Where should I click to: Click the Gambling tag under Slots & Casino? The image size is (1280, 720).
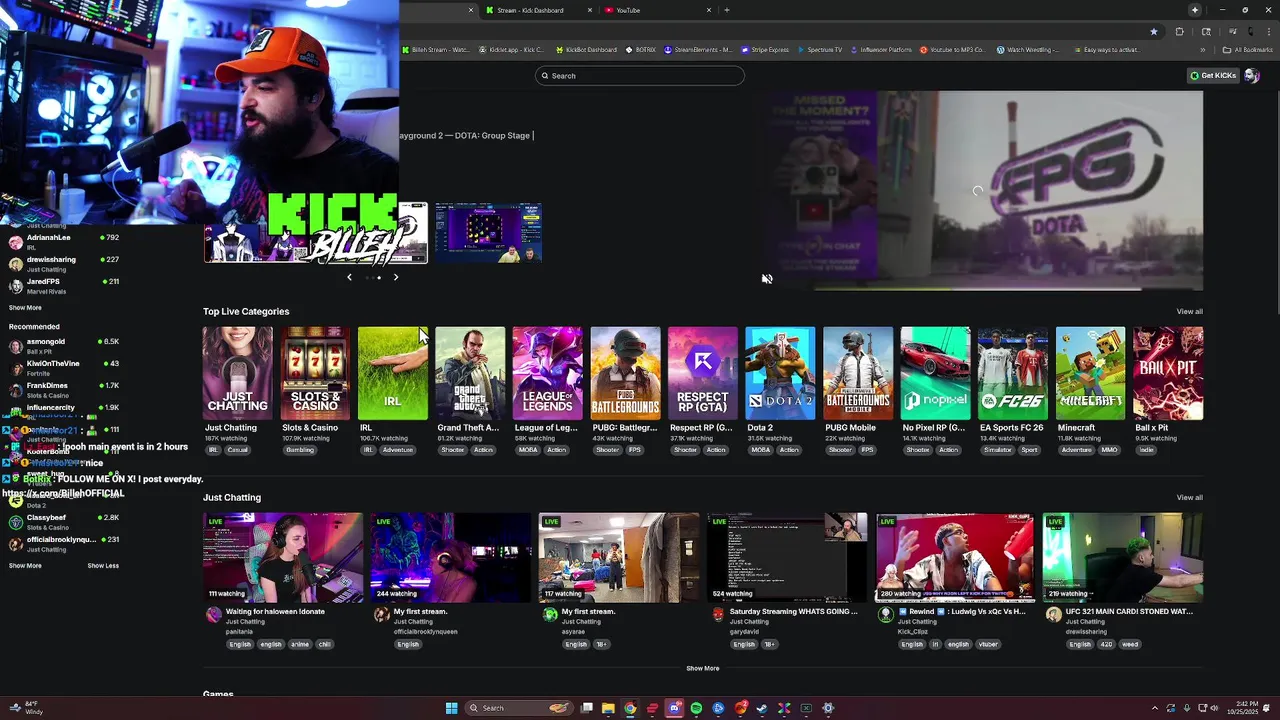coord(300,450)
